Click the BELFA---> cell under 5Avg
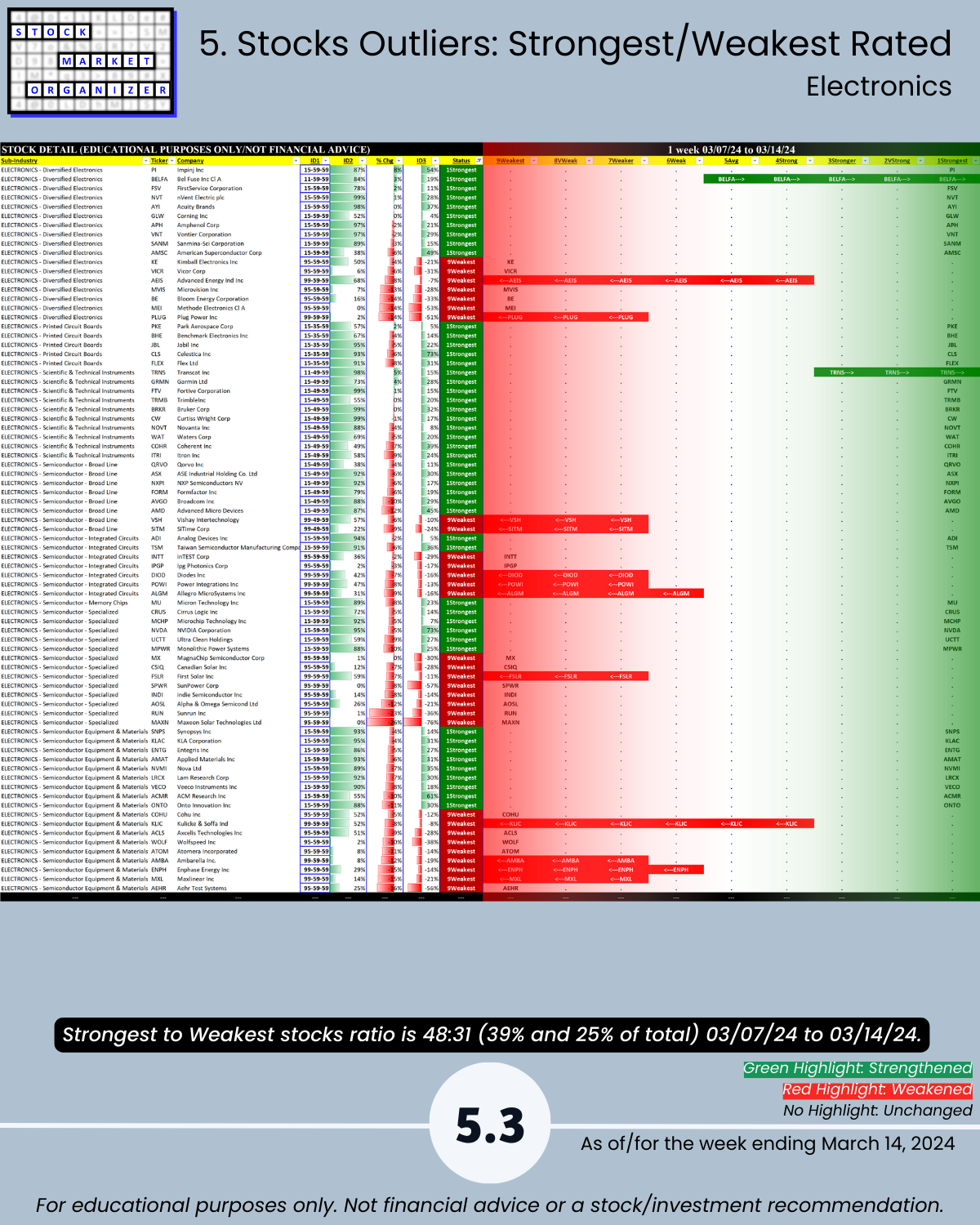Screen dimensions: 980x1225 tap(731, 179)
